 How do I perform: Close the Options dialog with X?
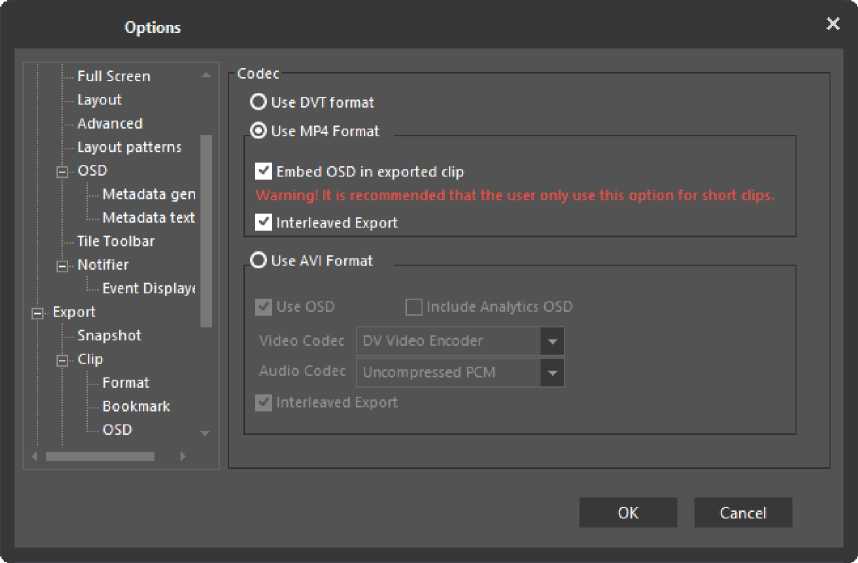[x=832, y=24]
